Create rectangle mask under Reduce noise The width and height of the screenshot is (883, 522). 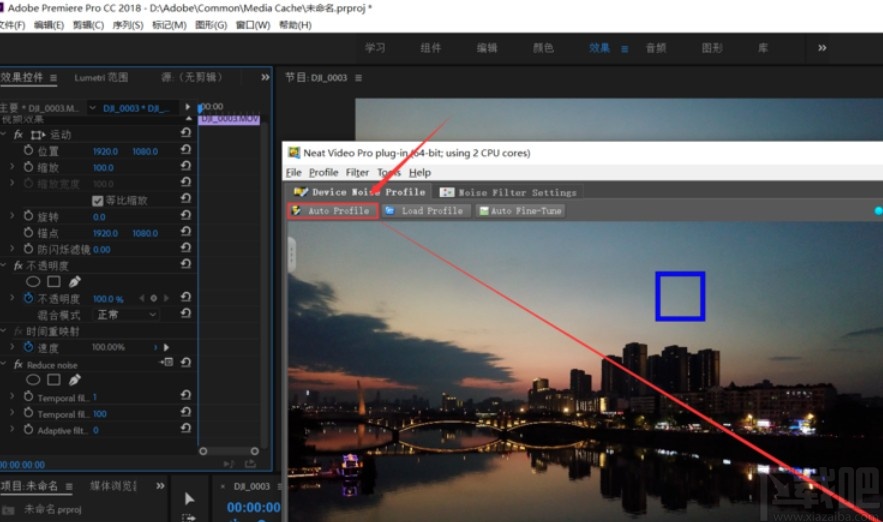[x=53, y=381]
